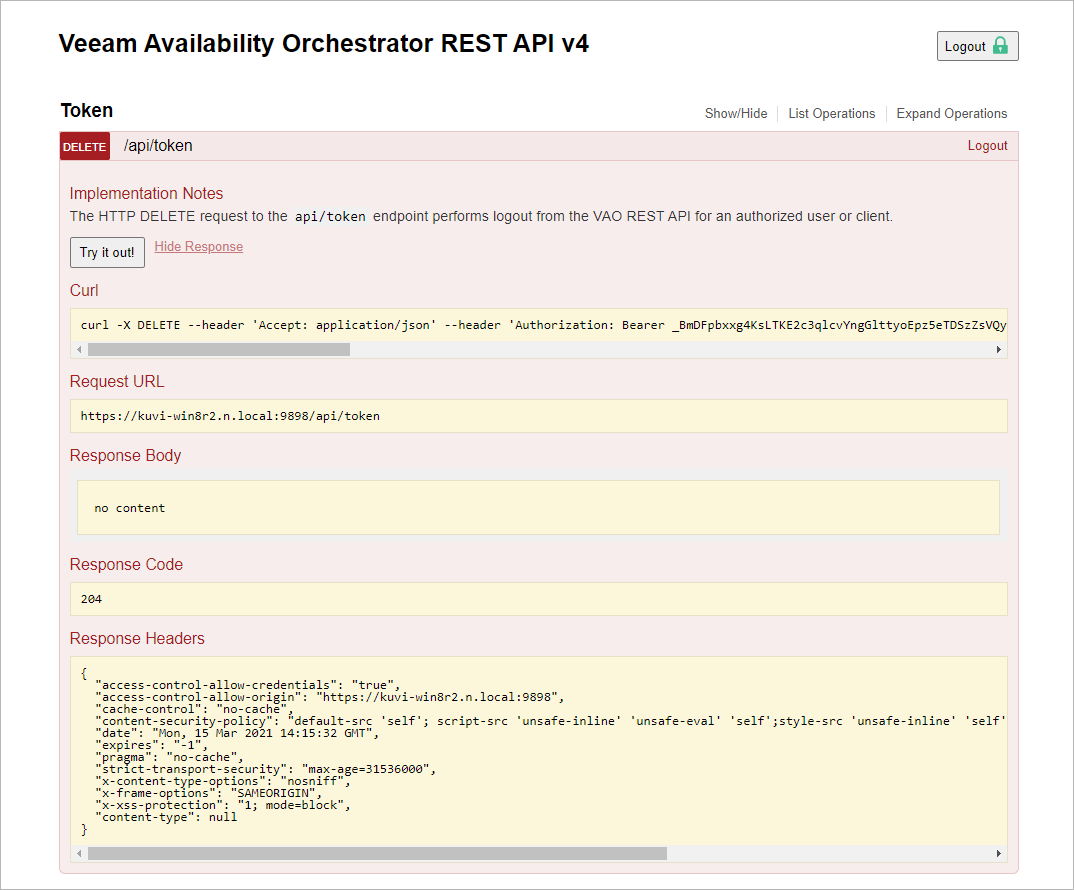Click the "strict-transport-security" header line
Image resolution: width=1074 pixels, height=890 pixels.
[x=266, y=769]
